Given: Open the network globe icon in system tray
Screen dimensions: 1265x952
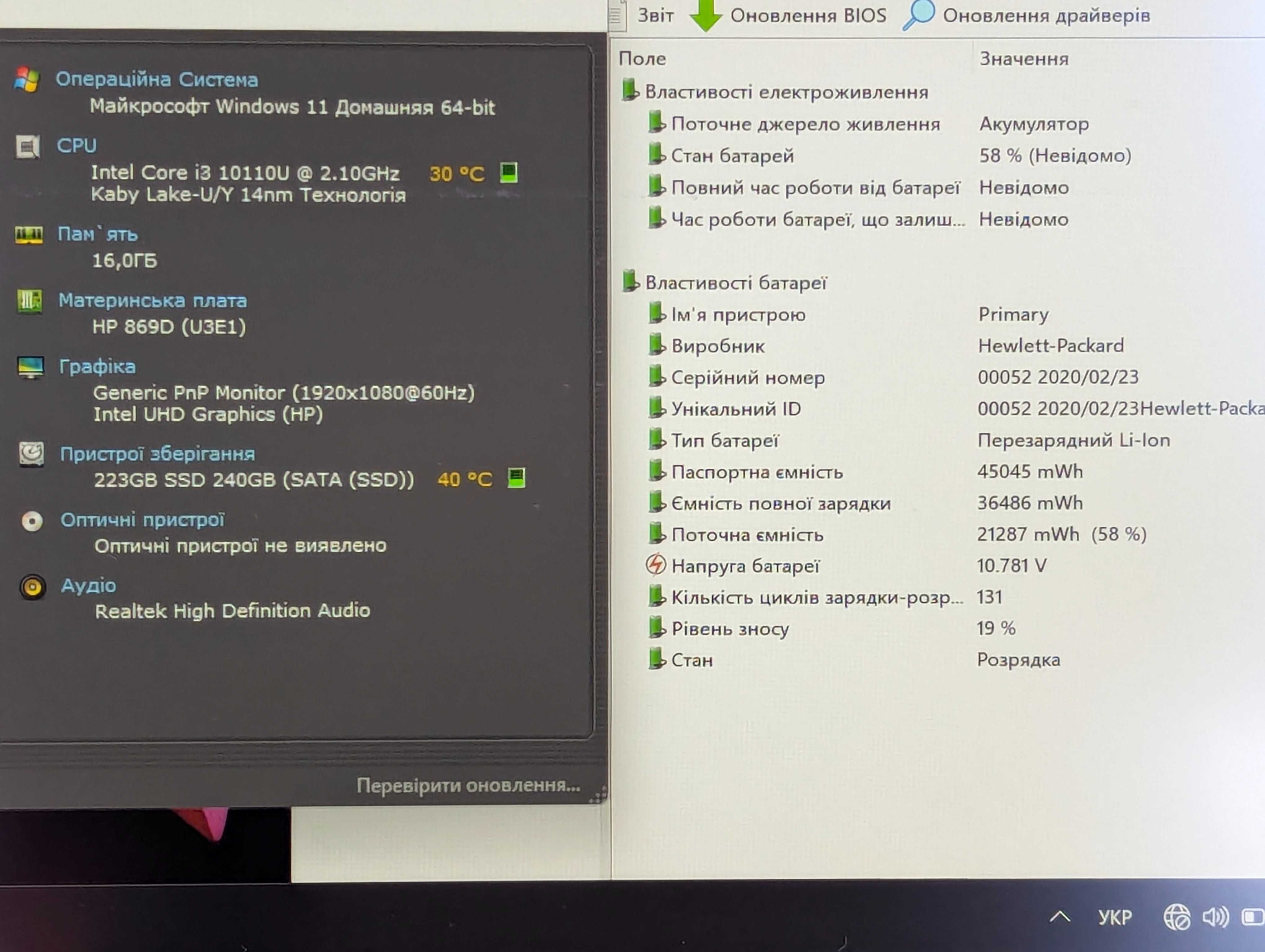Looking at the screenshot, I should point(1177,918).
